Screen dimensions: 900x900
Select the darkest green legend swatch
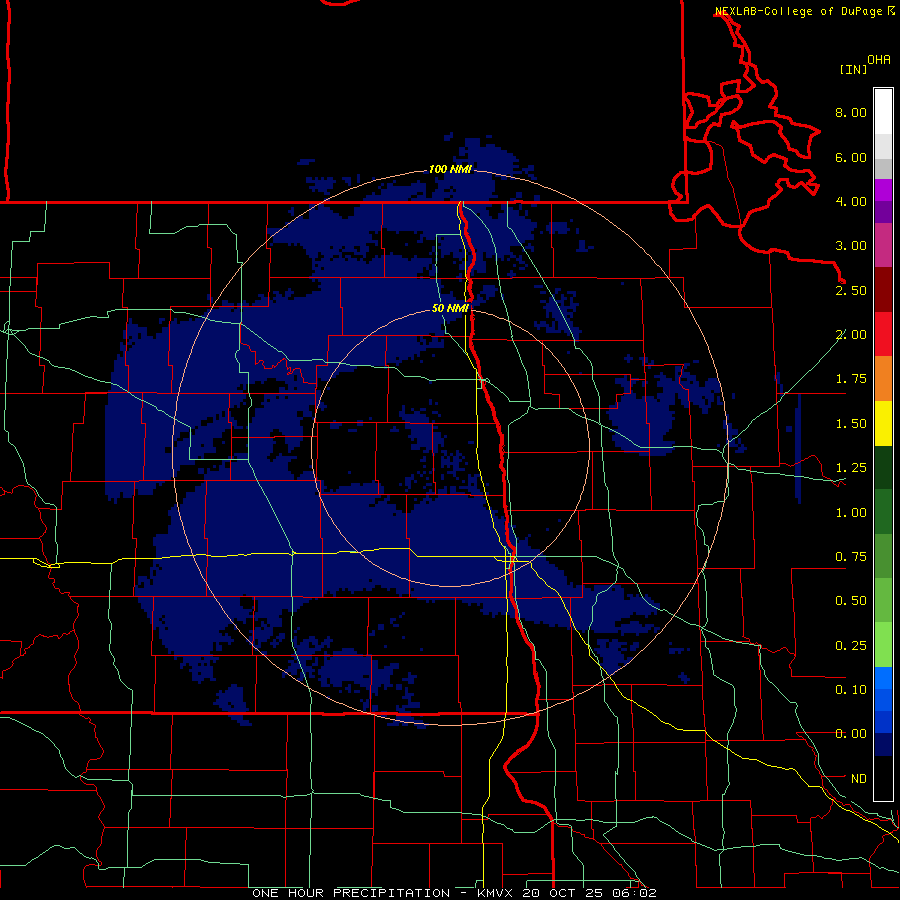883,467
